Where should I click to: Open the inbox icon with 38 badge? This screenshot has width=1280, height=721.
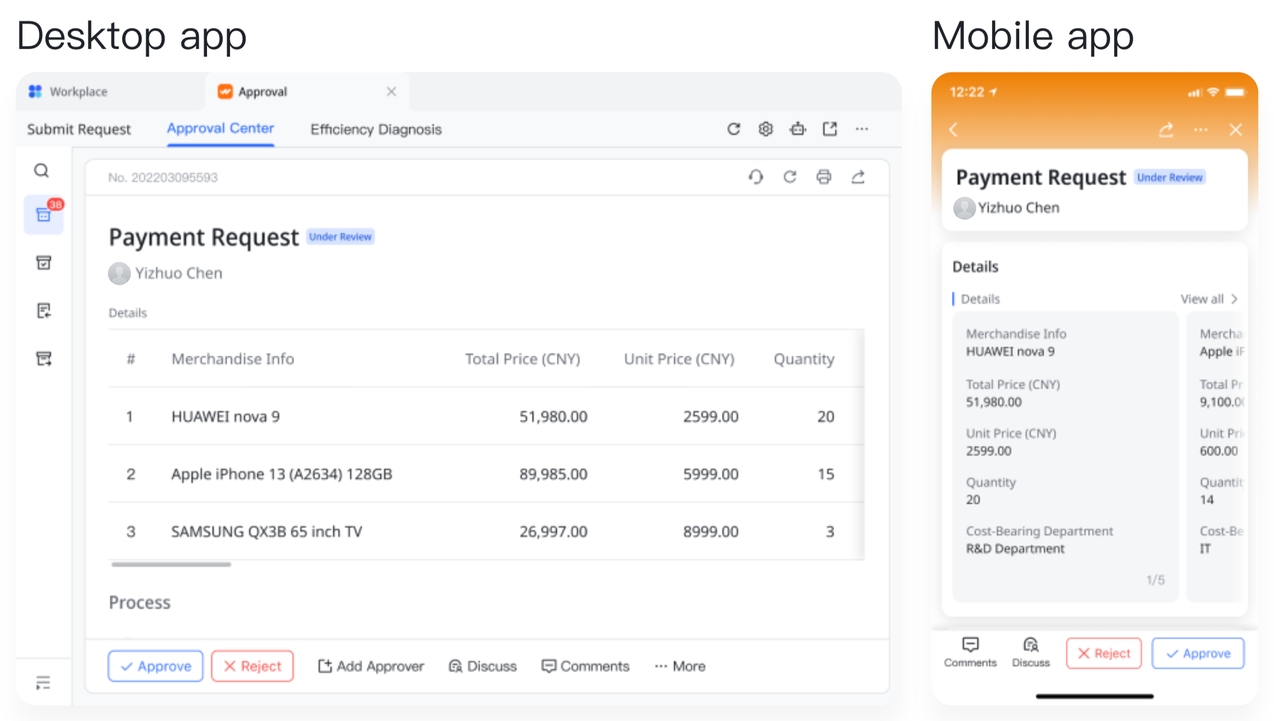pos(44,215)
